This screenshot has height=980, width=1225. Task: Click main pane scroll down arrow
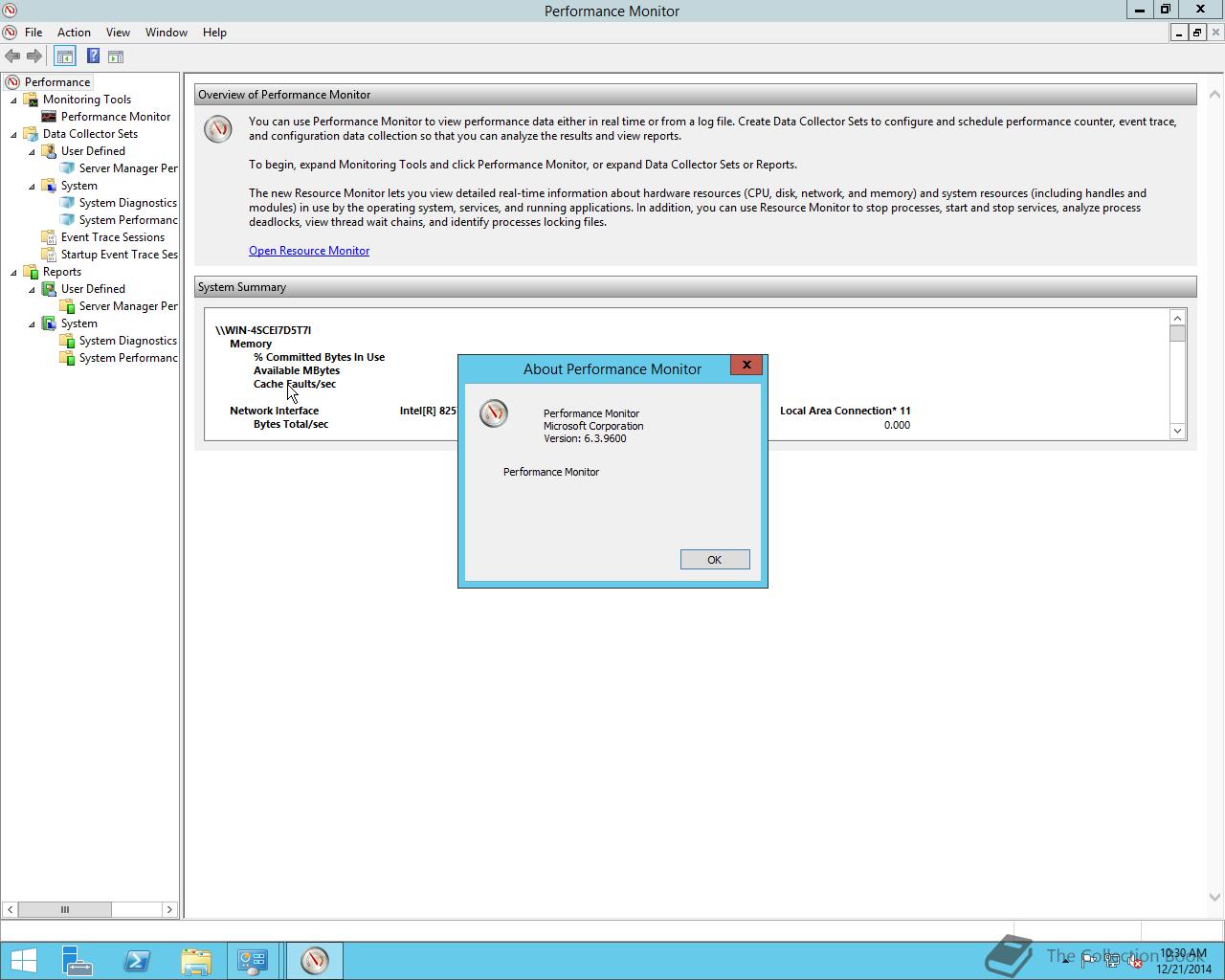(x=1214, y=897)
